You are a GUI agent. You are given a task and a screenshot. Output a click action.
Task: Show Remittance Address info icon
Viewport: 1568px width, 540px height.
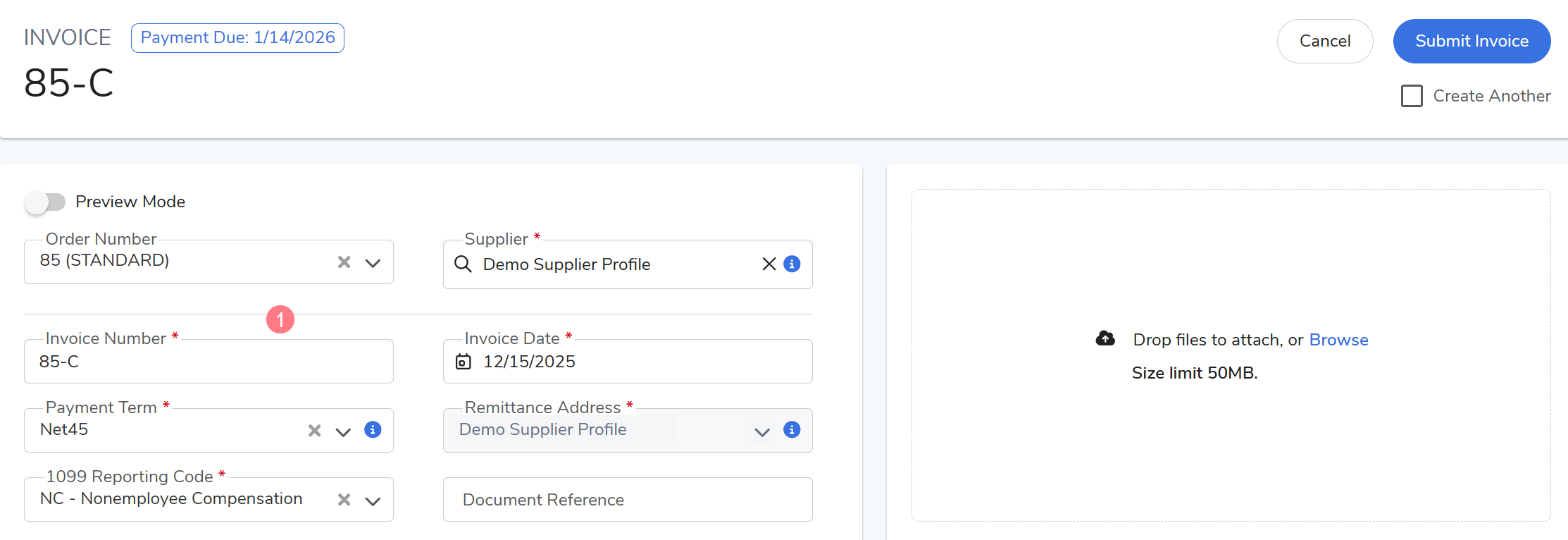[792, 430]
